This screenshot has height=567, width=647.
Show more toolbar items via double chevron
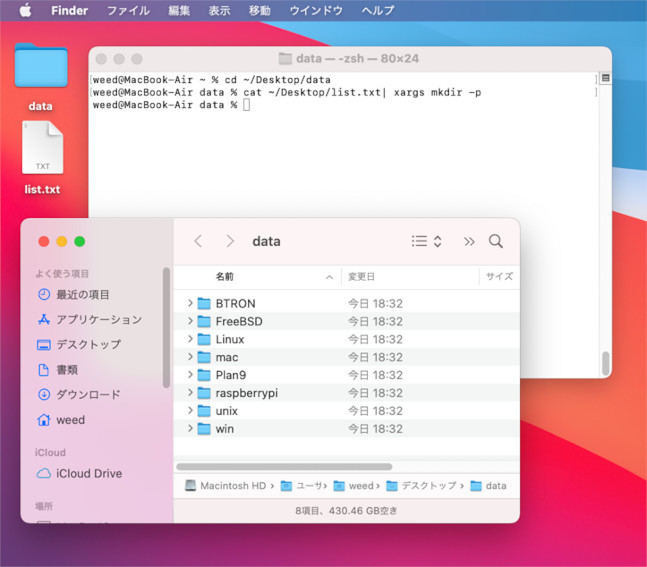coord(469,241)
